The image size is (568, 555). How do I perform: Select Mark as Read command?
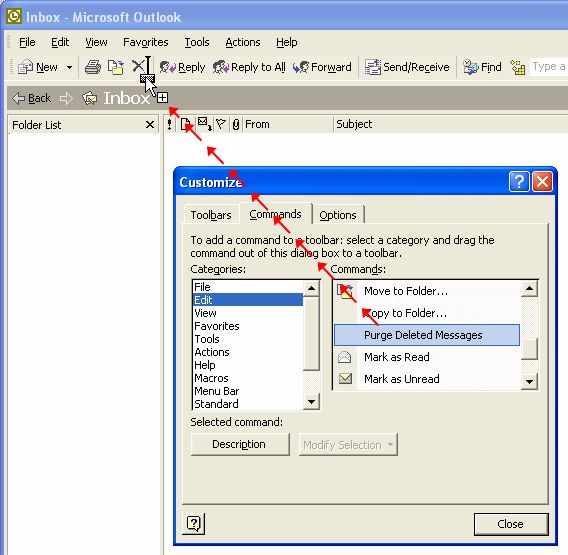[x=427, y=357]
